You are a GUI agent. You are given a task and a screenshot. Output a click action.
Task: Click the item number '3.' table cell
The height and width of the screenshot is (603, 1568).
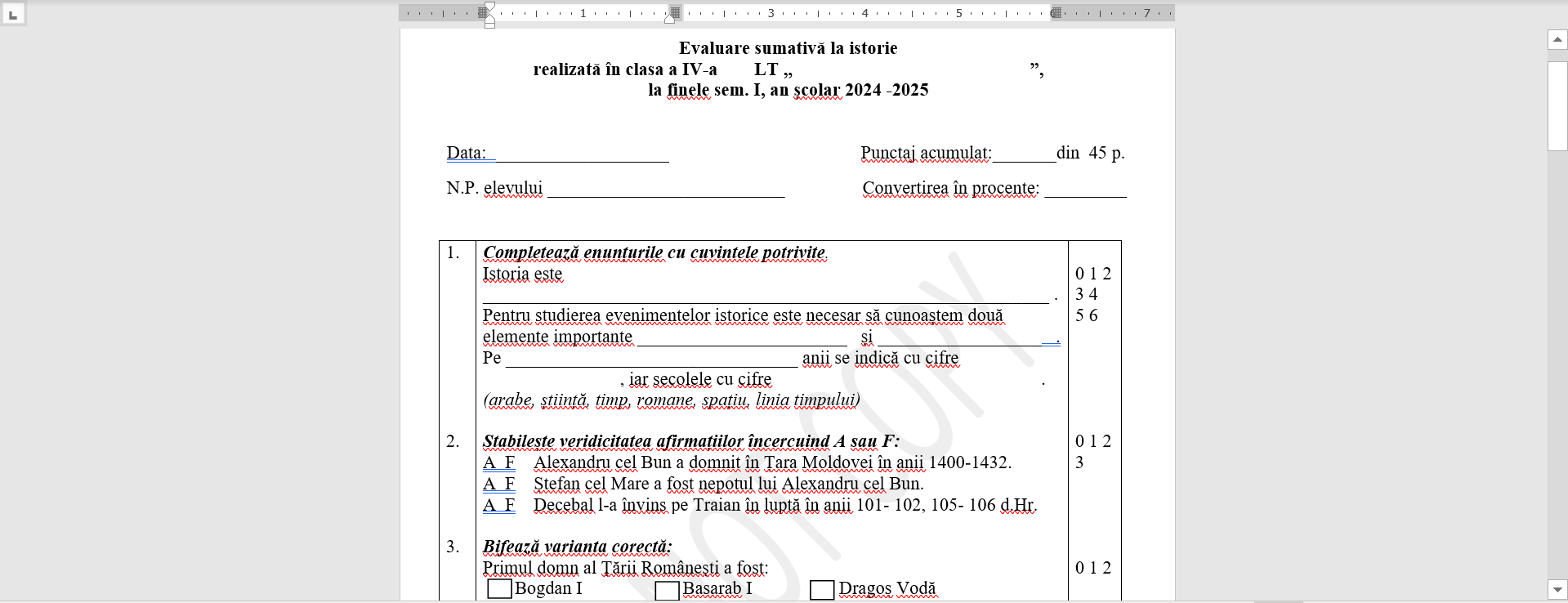(453, 547)
